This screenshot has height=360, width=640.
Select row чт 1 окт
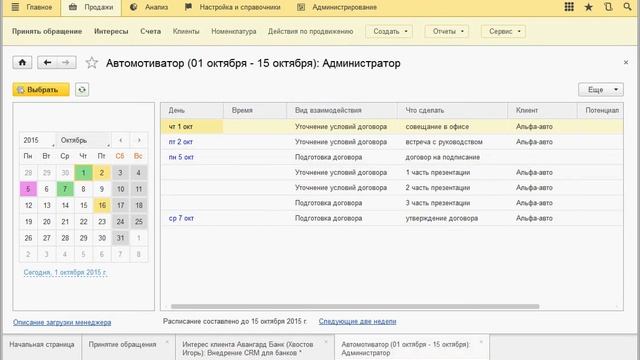point(392,127)
